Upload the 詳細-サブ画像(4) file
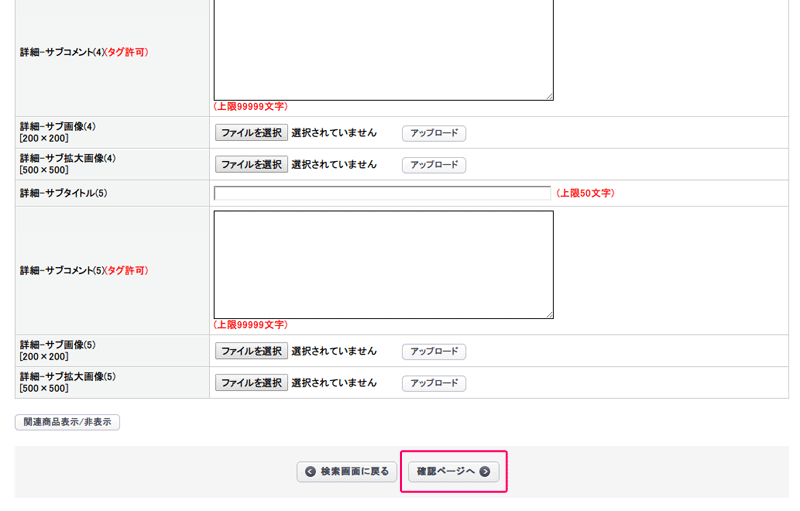 click(x=434, y=133)
